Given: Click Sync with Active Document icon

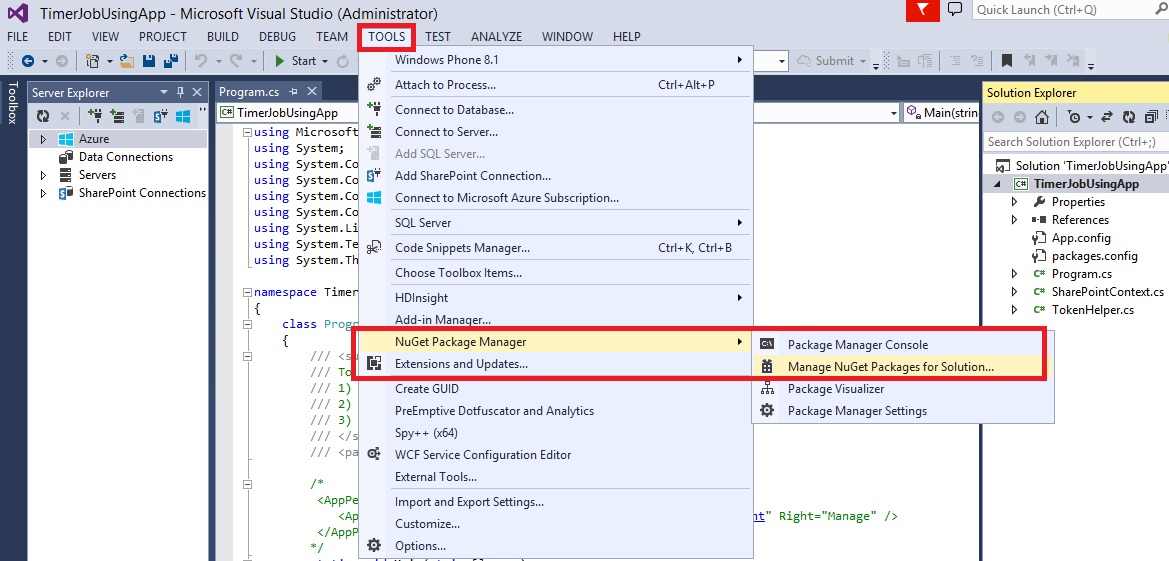Looking at the screenshot, I should pyautogui.click(x=1107, y=117).
